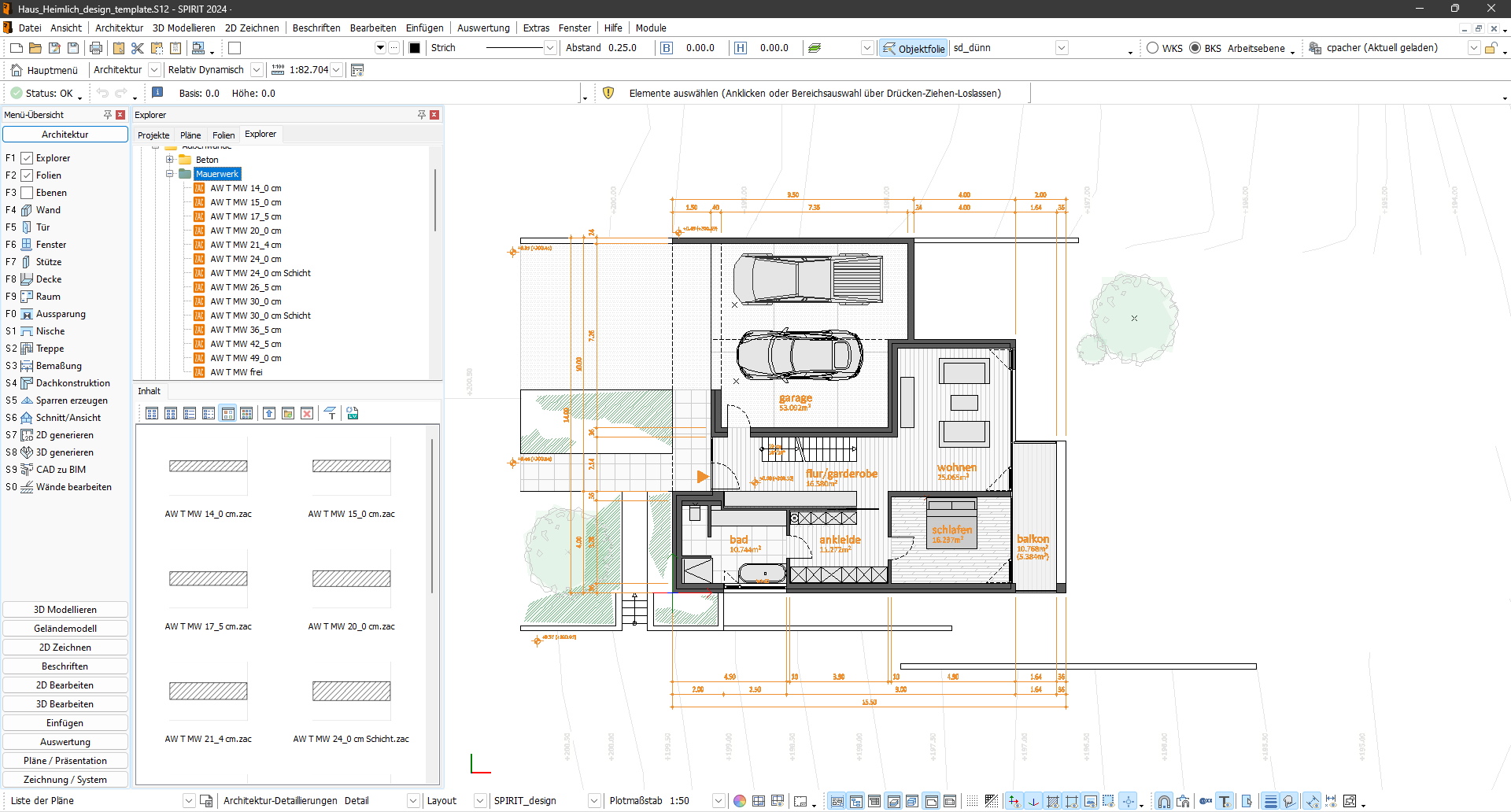1511x812 pixels.
Task: Click the scissors cut icon
Action: [138, 48]
